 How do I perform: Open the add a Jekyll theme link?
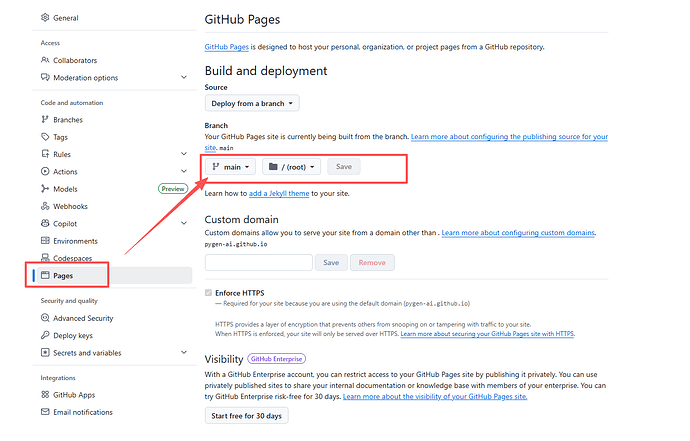point(279,193)
